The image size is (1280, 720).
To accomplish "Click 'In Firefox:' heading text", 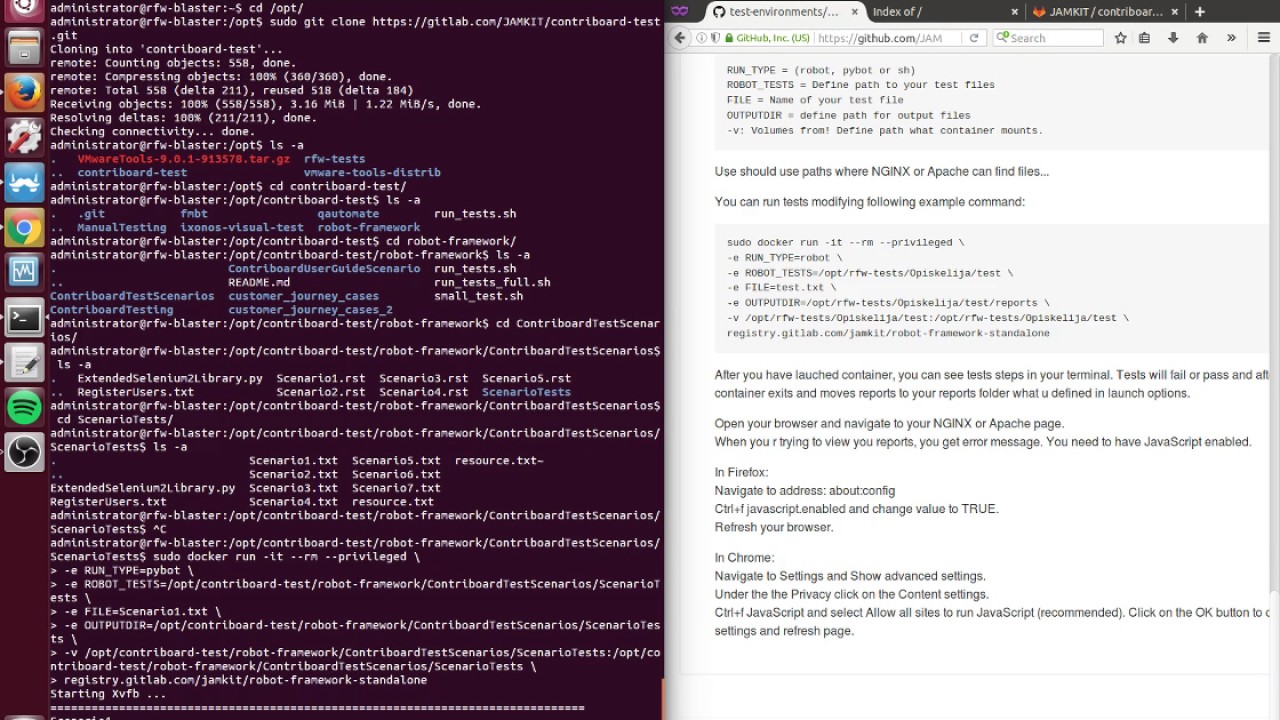I will pos(741,473).
